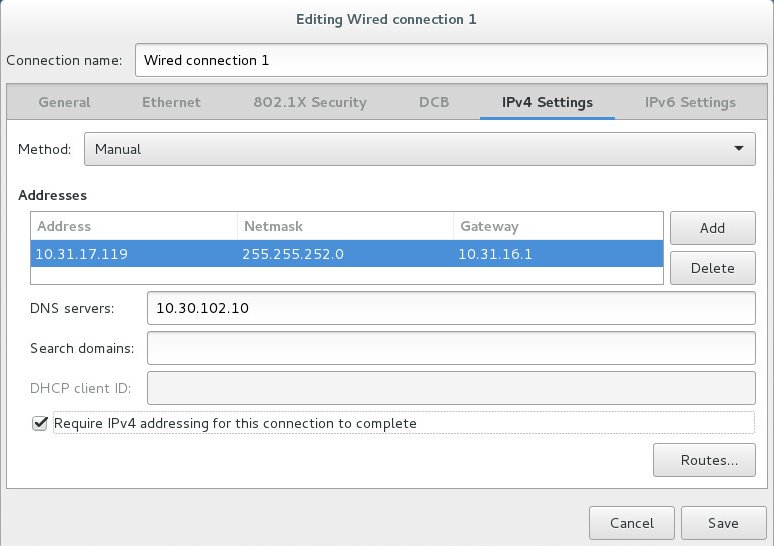Open the DCB tab
774x546 pixels.
click(x=434, y=102)
